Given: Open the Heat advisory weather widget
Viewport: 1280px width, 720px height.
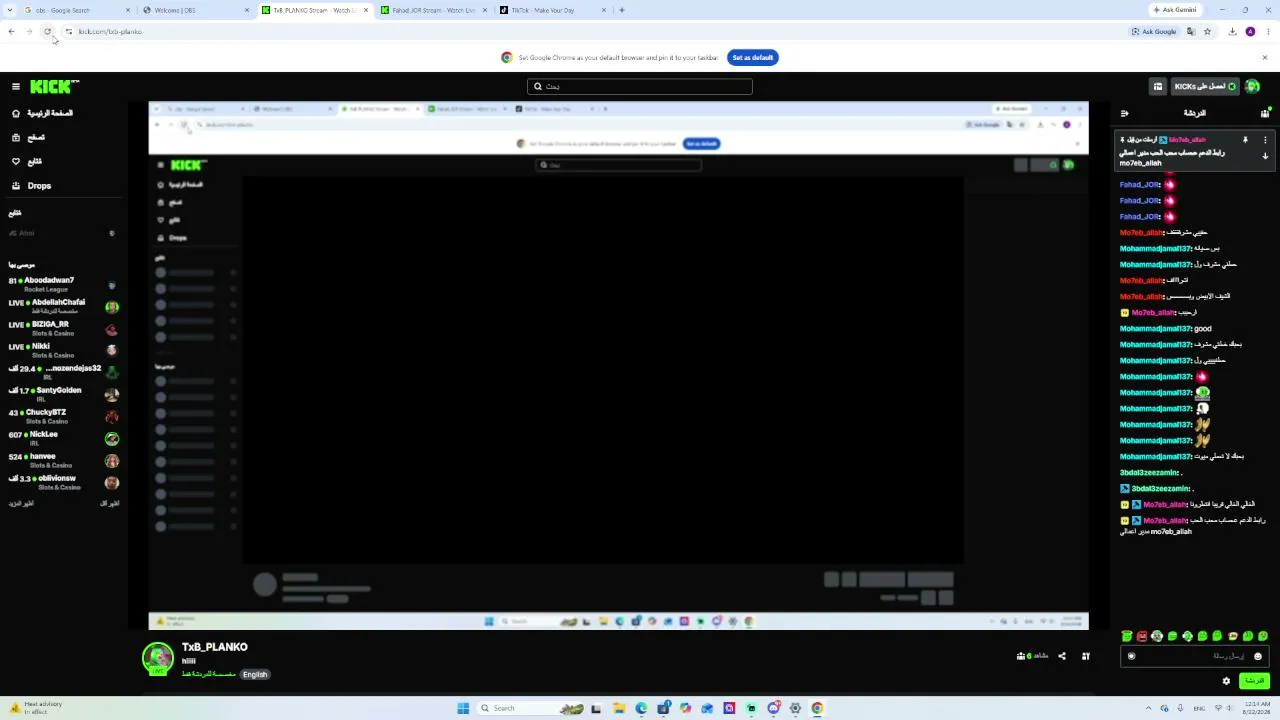Looking at the screenshot, I should point(35,707).
